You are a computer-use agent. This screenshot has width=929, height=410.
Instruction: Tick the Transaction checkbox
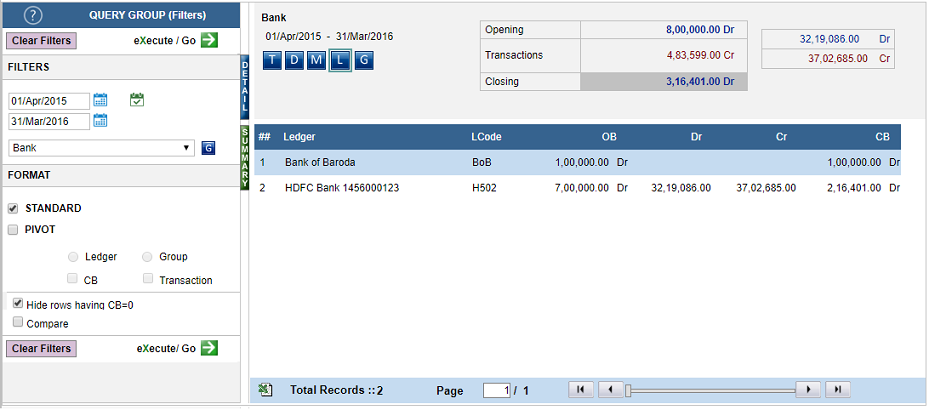(148, 278)
